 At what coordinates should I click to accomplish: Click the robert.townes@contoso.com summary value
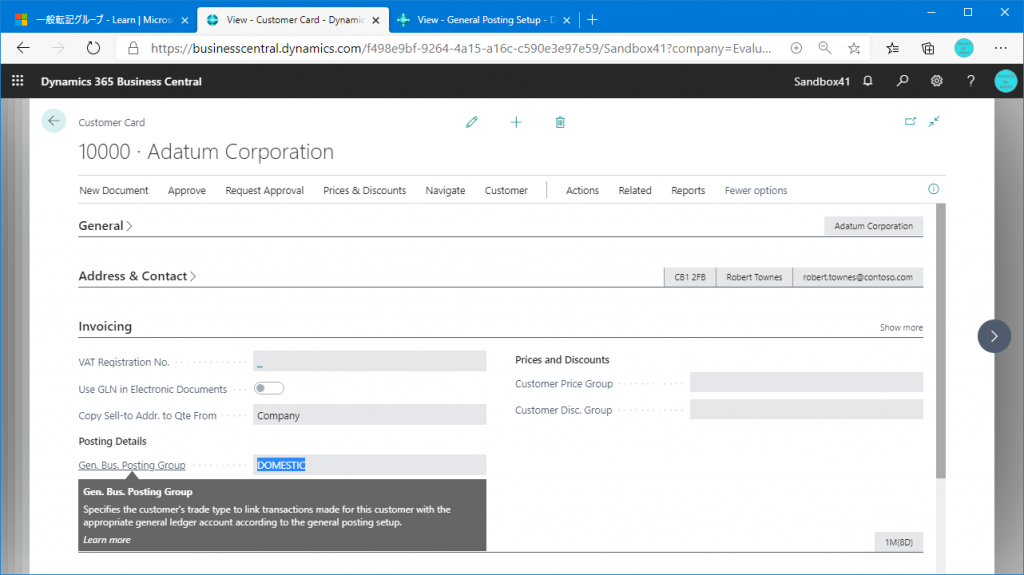[857, 277]
